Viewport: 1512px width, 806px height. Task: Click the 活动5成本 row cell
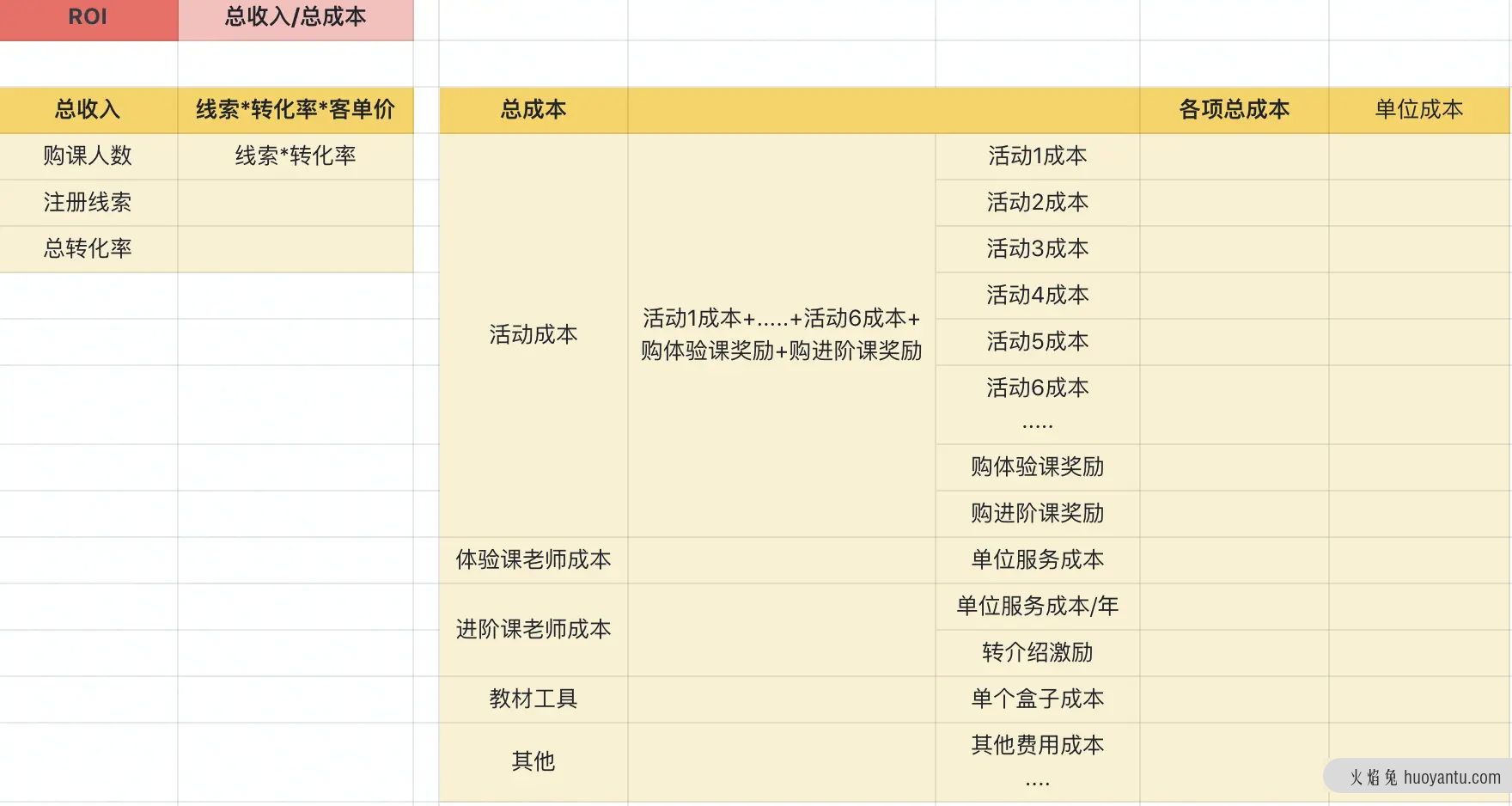(x=1038, y=342)
